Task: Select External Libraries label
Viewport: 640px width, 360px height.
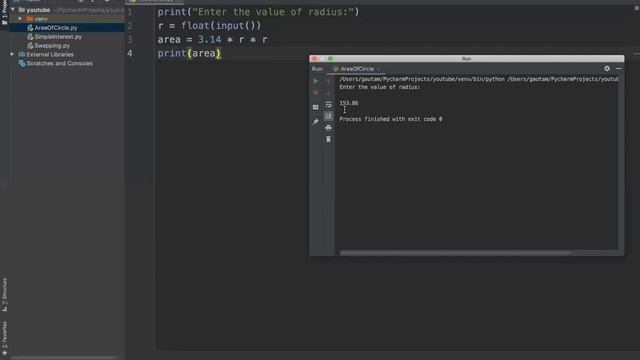Action: pyautogui.click(x=50, y=54)
